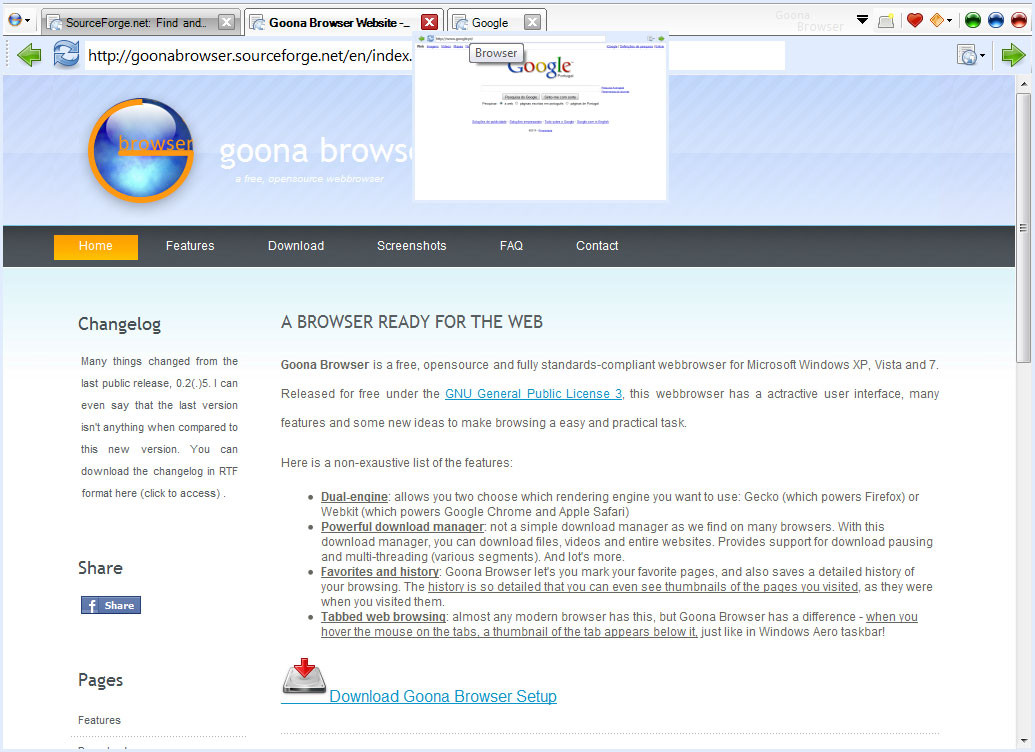Screen dimensions: 1035x752
Task: Reload the page with the refresh icon
Action: pyautogui.click(x=65, y=54)
